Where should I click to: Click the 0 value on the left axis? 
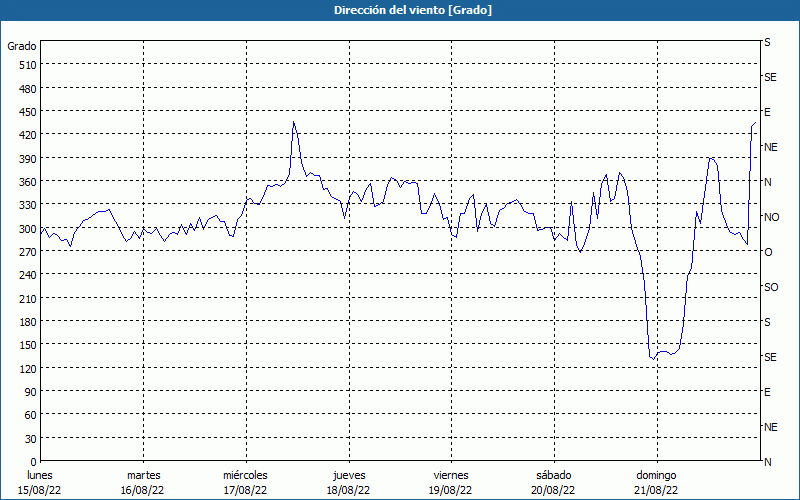tap(34, 462)
